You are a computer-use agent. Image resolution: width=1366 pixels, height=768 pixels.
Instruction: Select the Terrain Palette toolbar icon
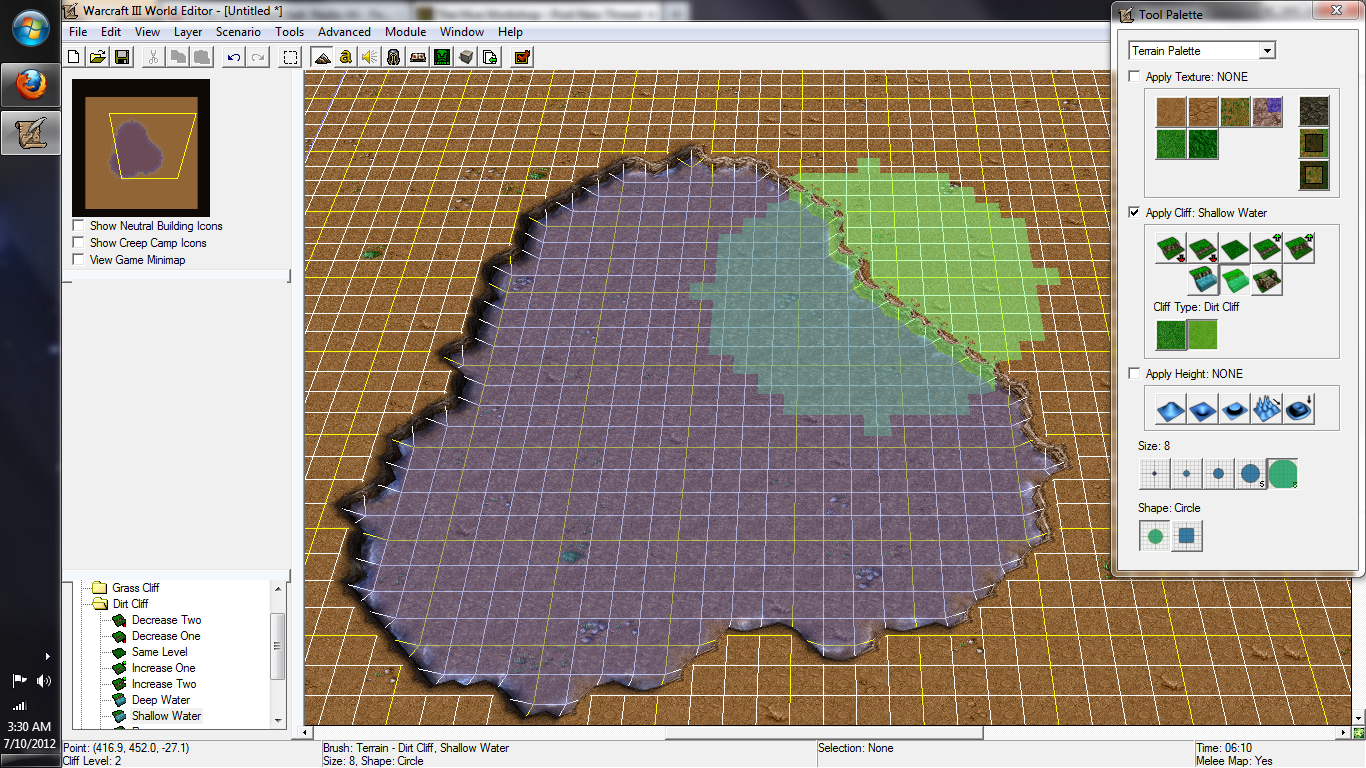tap(322, 57)
